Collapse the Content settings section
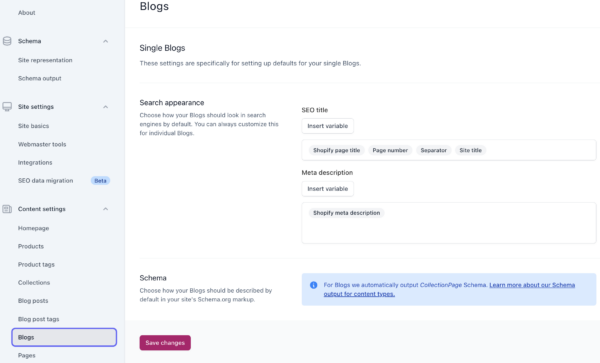 point(106,209)
